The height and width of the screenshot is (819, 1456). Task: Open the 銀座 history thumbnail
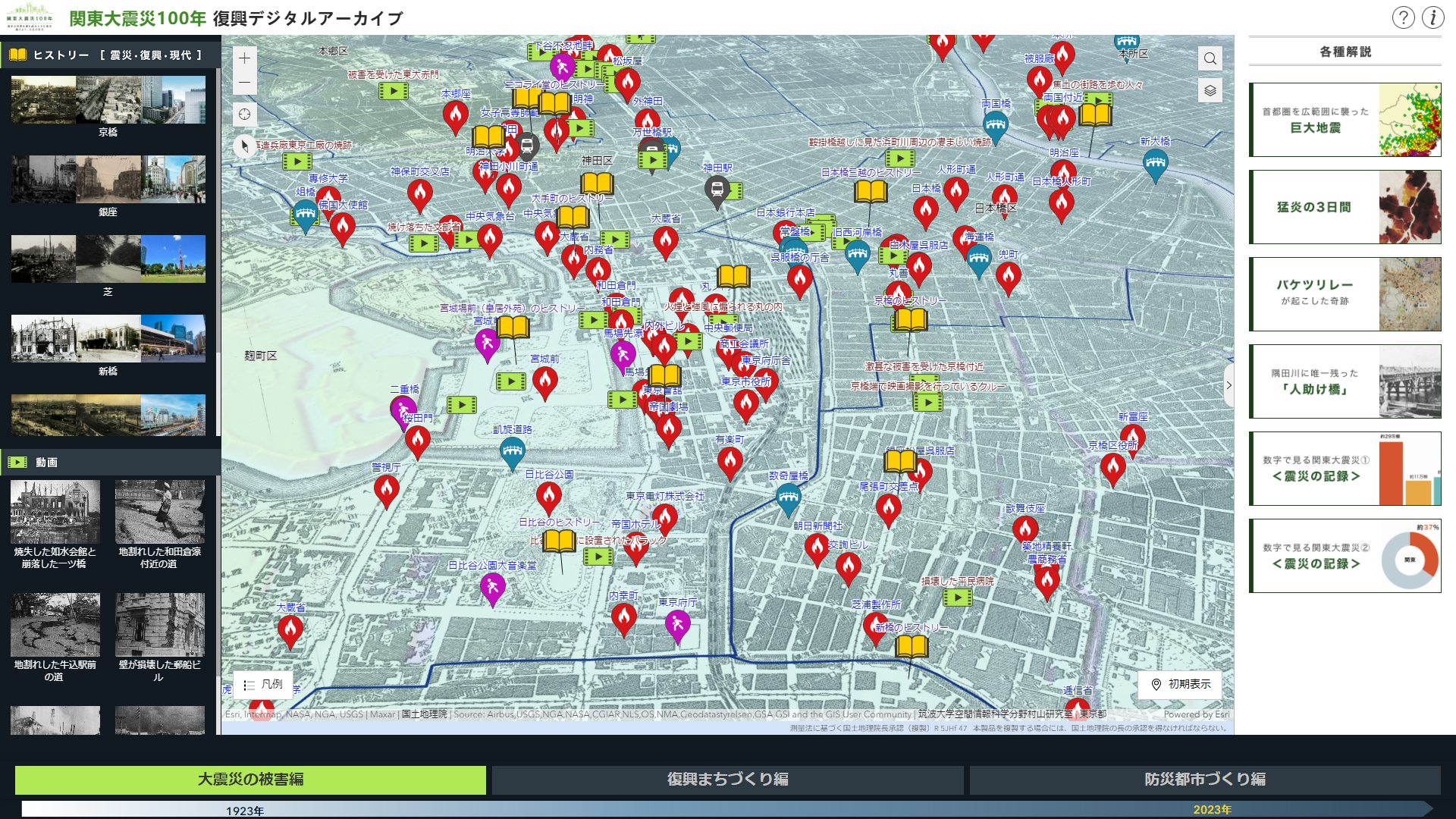[108, 180]
